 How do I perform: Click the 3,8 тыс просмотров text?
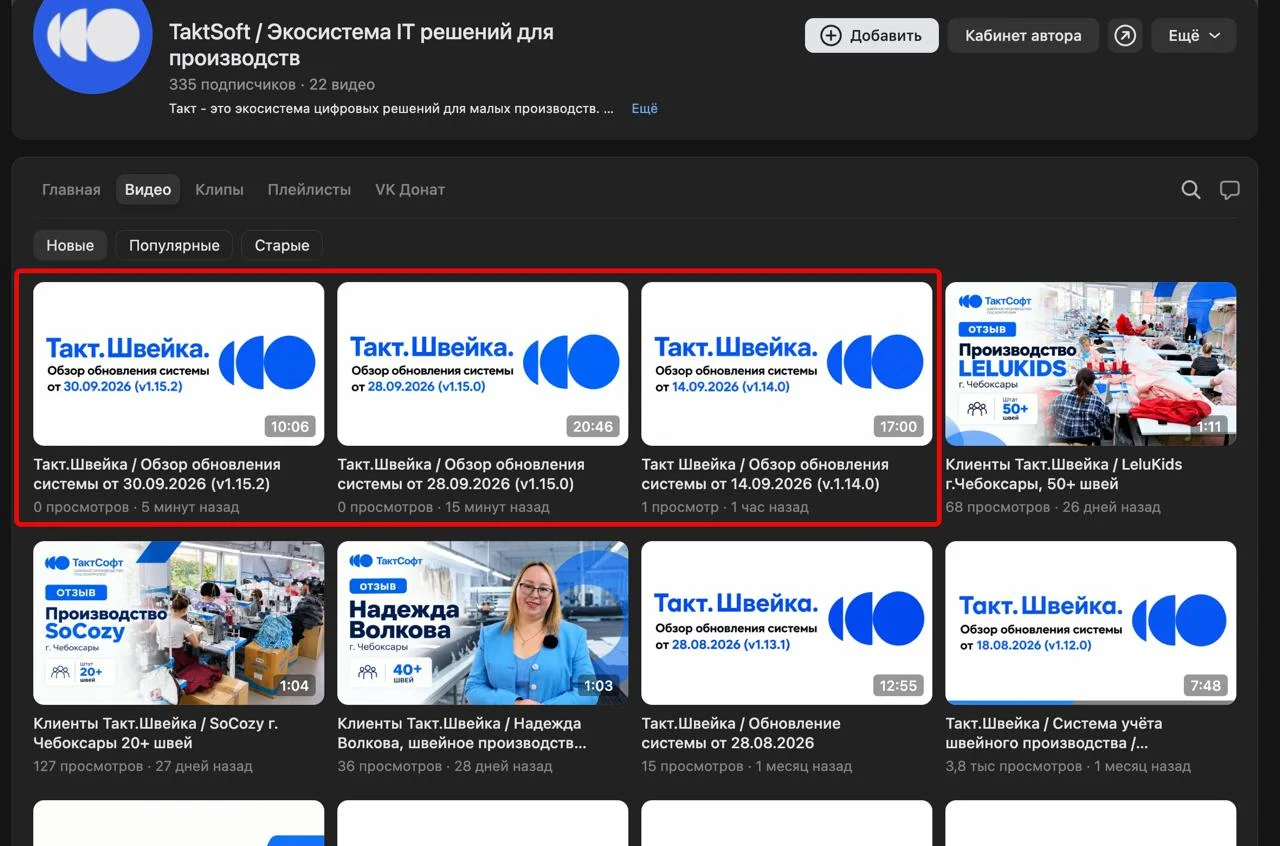pyautogui.click(x=1014, y=766)
